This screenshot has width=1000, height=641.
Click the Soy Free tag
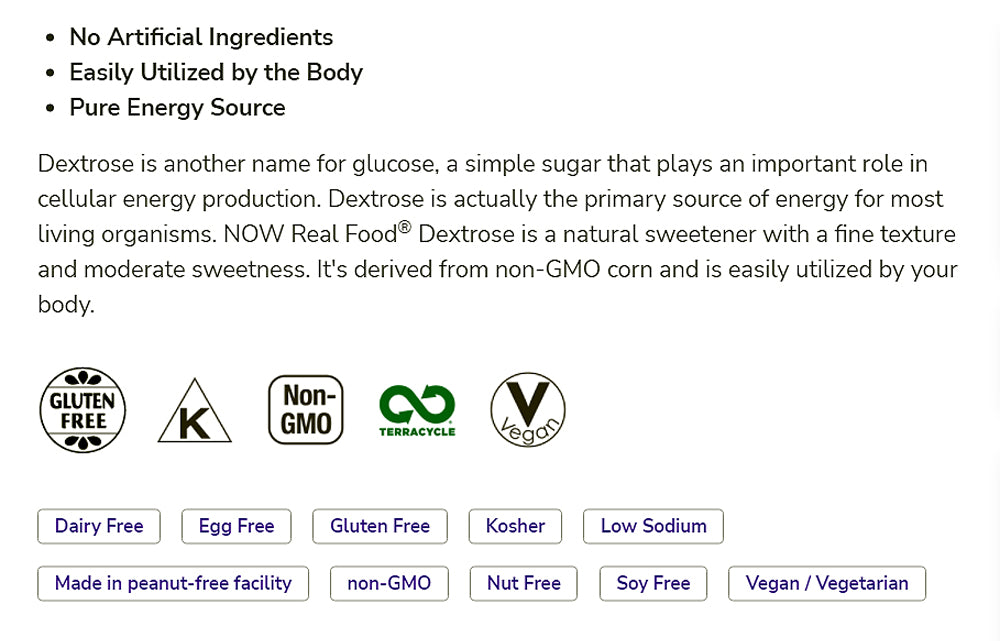point(653,583)
